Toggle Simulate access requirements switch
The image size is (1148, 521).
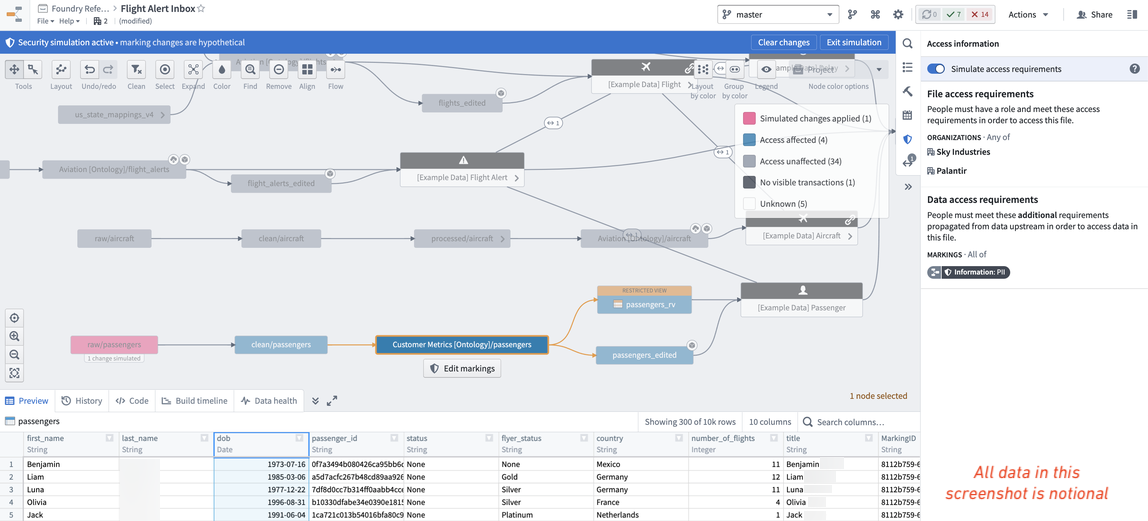pyautogui.click(x=936, y=69)
